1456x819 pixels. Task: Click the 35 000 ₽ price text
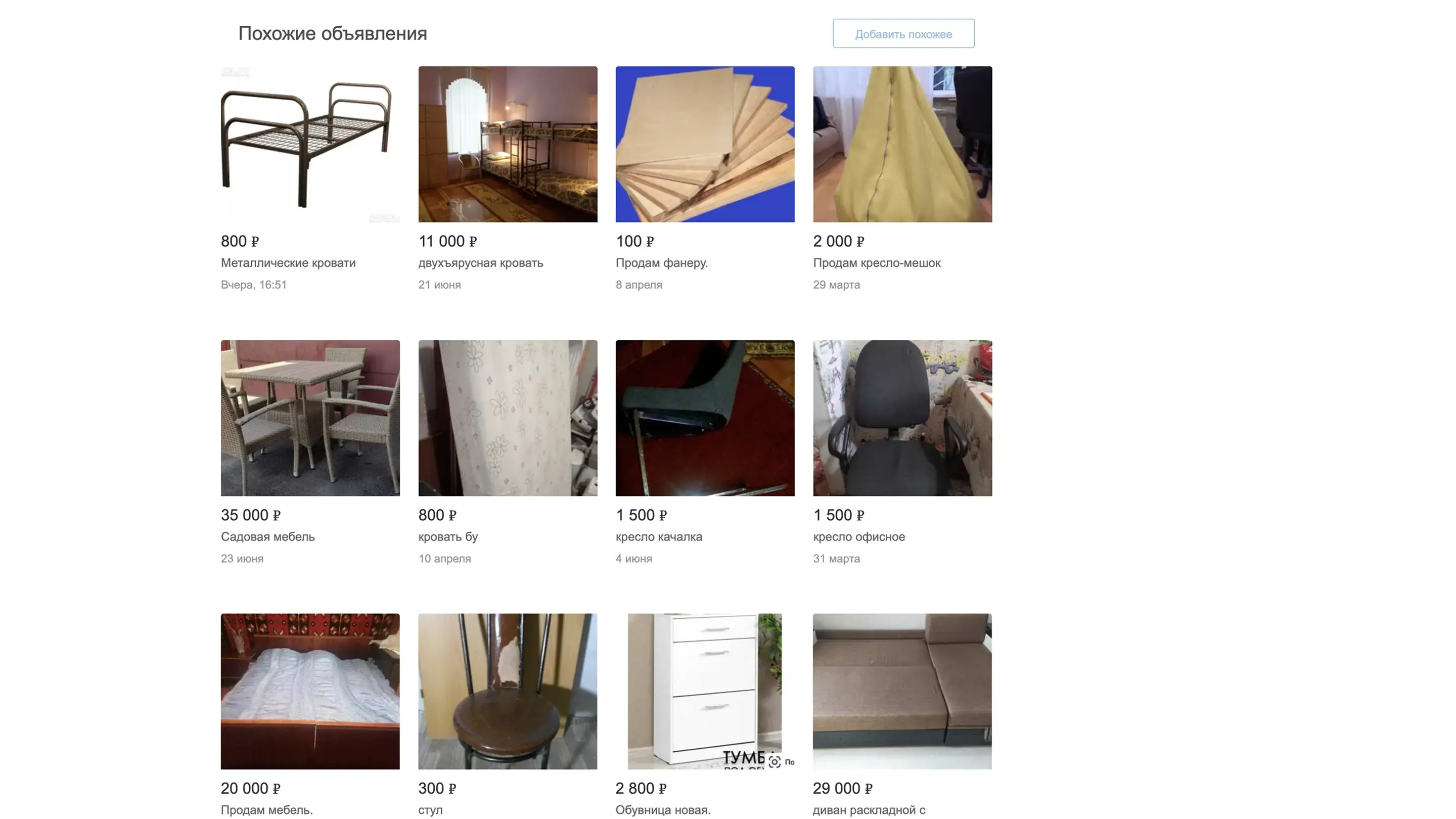click(250, 515)
